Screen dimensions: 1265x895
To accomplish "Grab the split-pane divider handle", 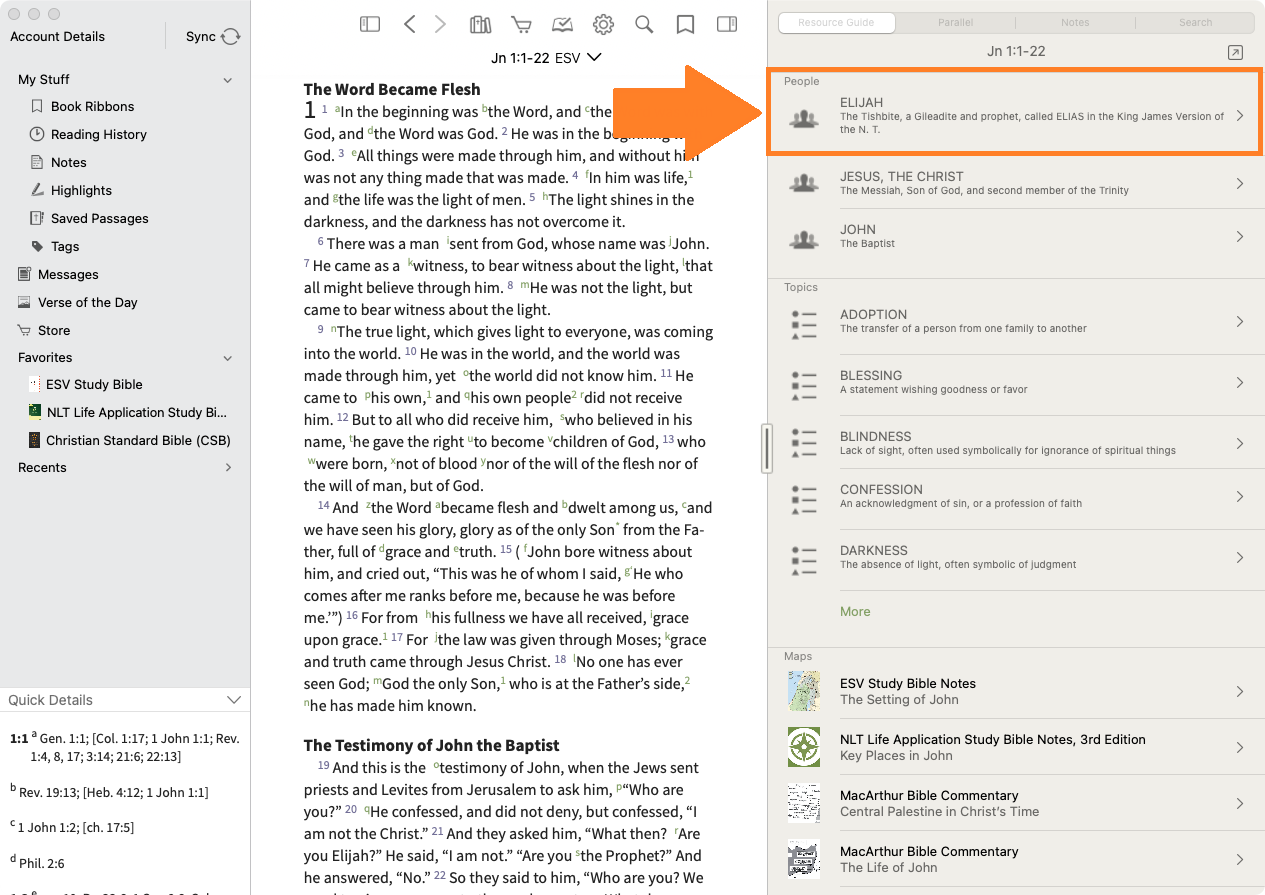I will pos(766,447).
